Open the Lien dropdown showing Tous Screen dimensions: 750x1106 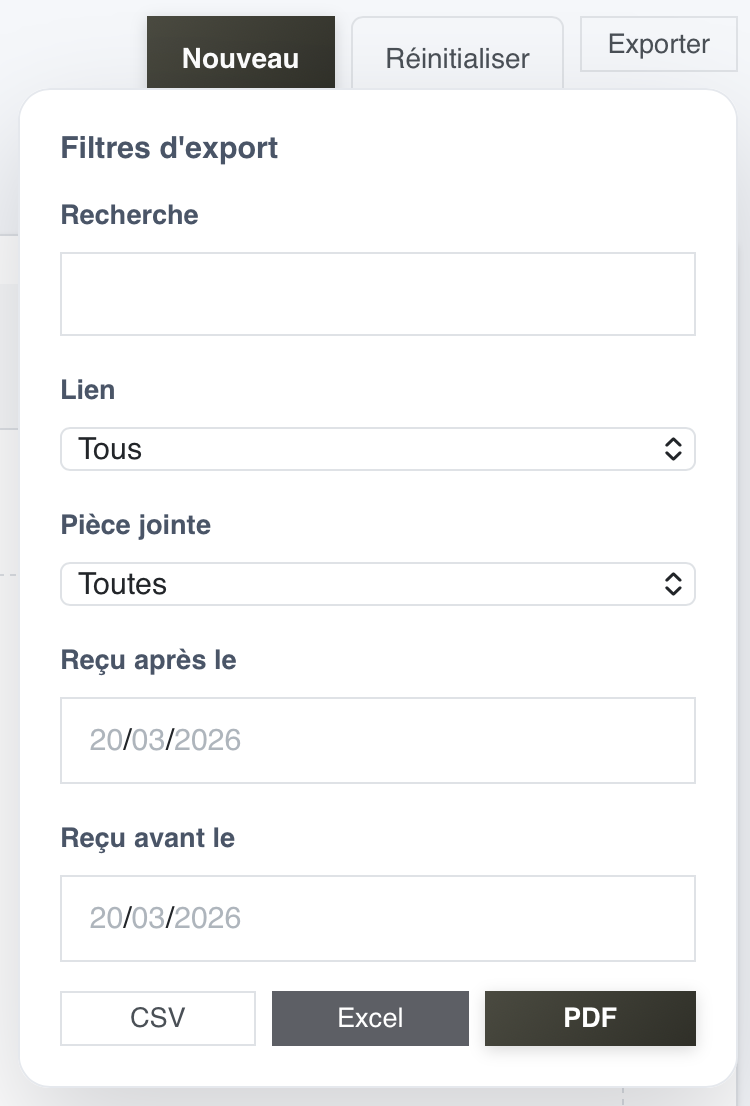tap(377, 449)
